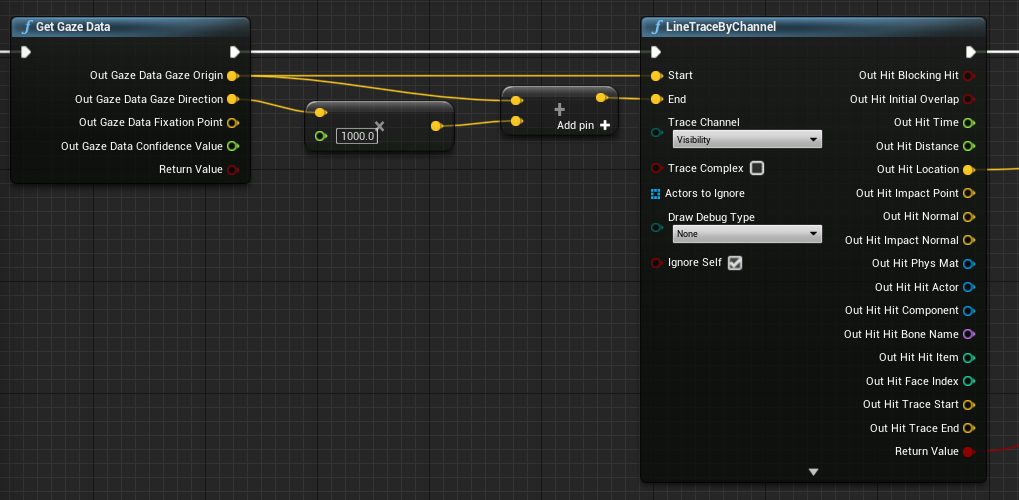
Task: Select the Out Hit Impact Point pin
Action: (968, 193)
